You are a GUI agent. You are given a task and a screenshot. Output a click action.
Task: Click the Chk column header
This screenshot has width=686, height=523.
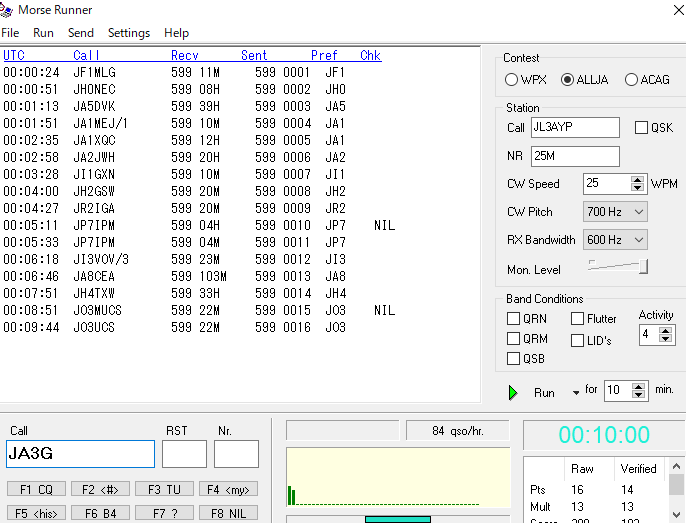(x=371, y=56)
